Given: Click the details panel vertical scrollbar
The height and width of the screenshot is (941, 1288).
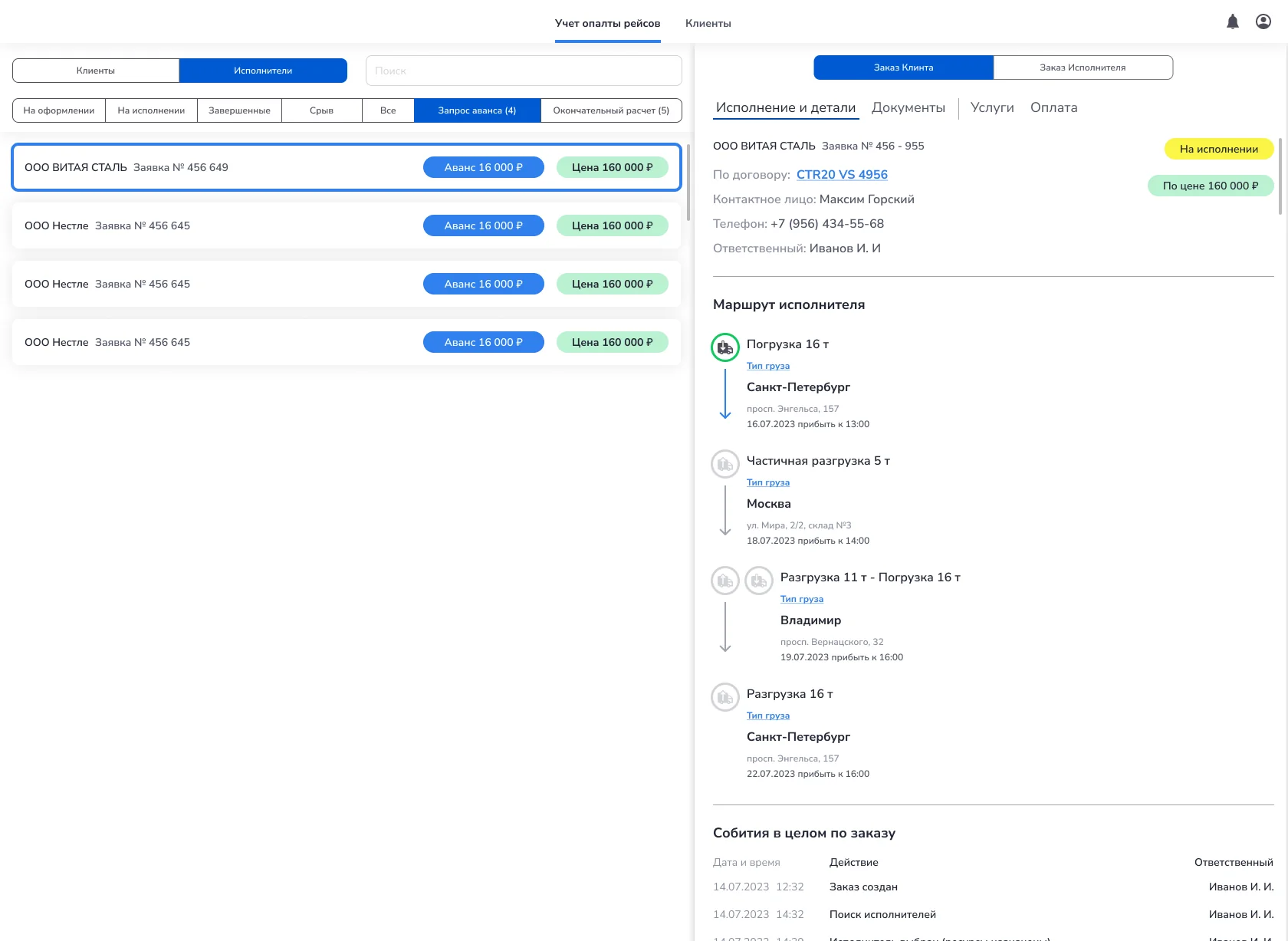Looking at the screenshot, I should coord(1280,176).
